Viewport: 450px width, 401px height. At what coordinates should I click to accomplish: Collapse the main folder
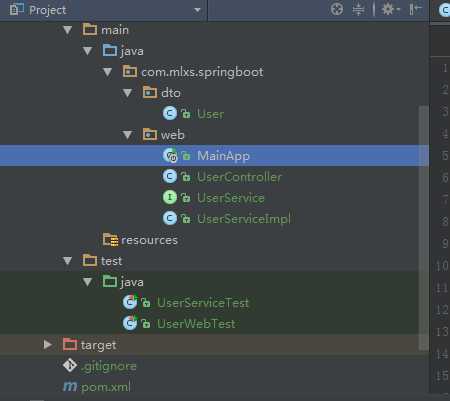coord(68,30)
